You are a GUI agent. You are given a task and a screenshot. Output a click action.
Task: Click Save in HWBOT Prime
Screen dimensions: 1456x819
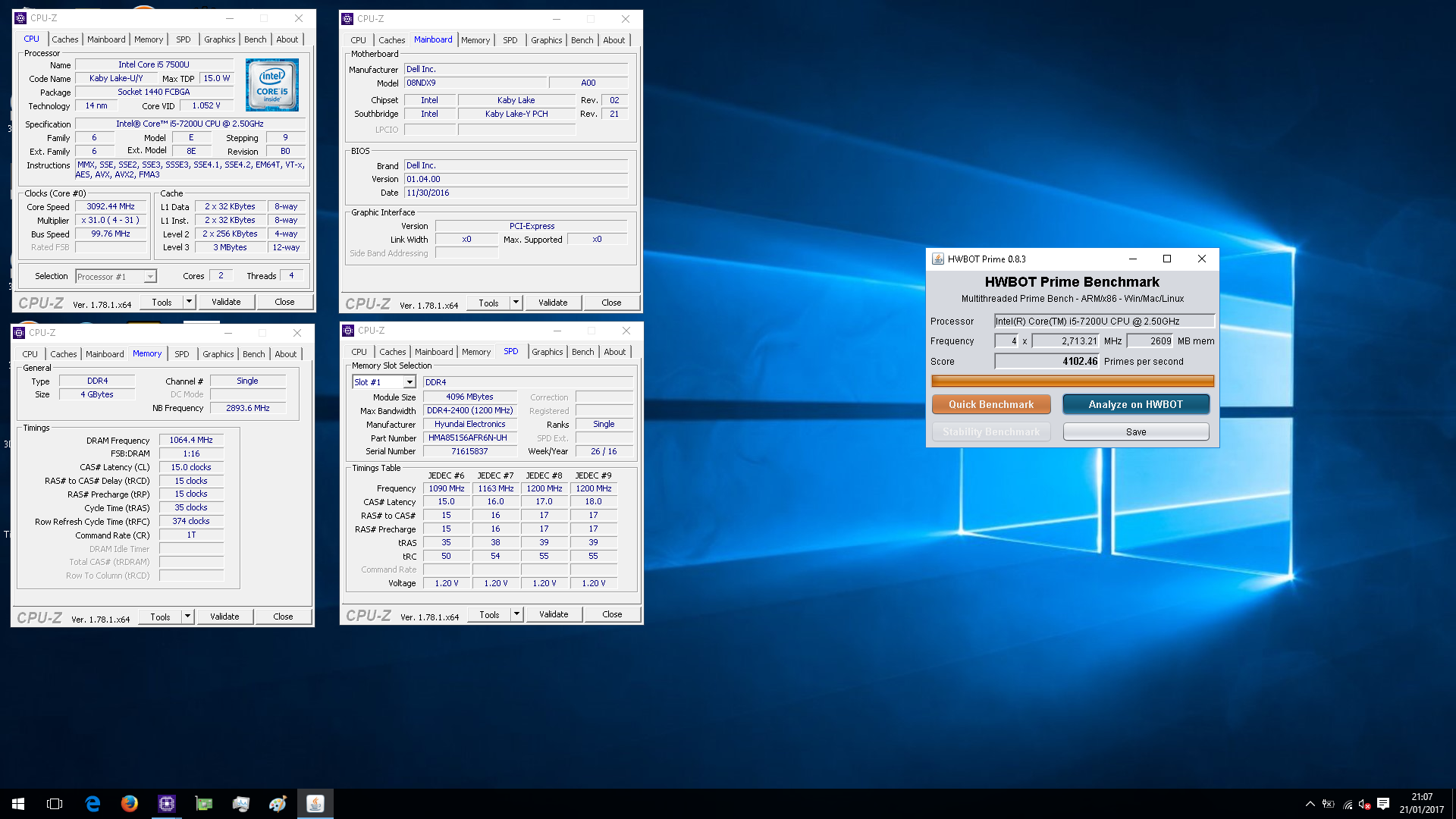1136,431
